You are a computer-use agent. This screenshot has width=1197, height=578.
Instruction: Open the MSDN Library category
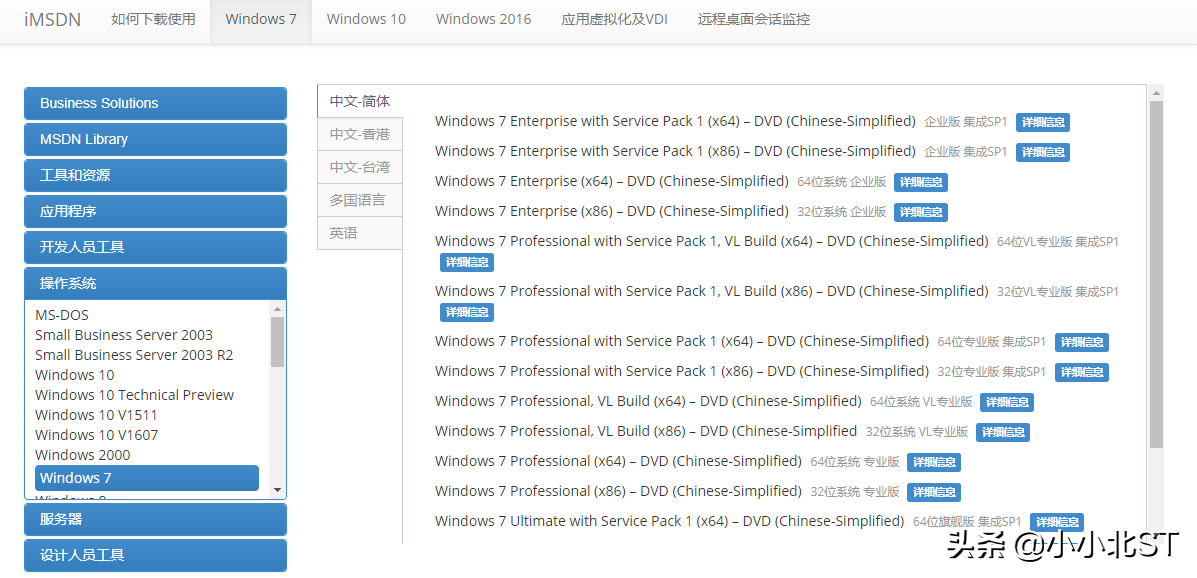[x=155, y=139]
